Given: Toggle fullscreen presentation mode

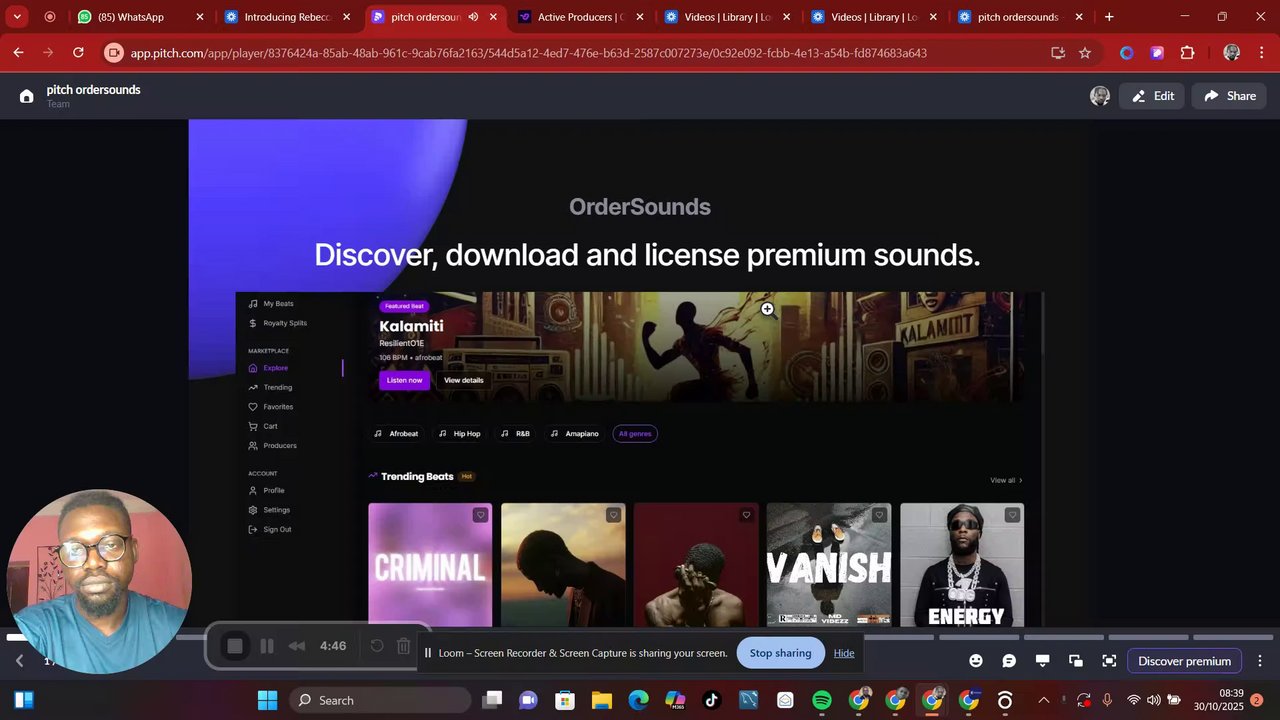Looking at the screenshot, I should point(1109,661).
